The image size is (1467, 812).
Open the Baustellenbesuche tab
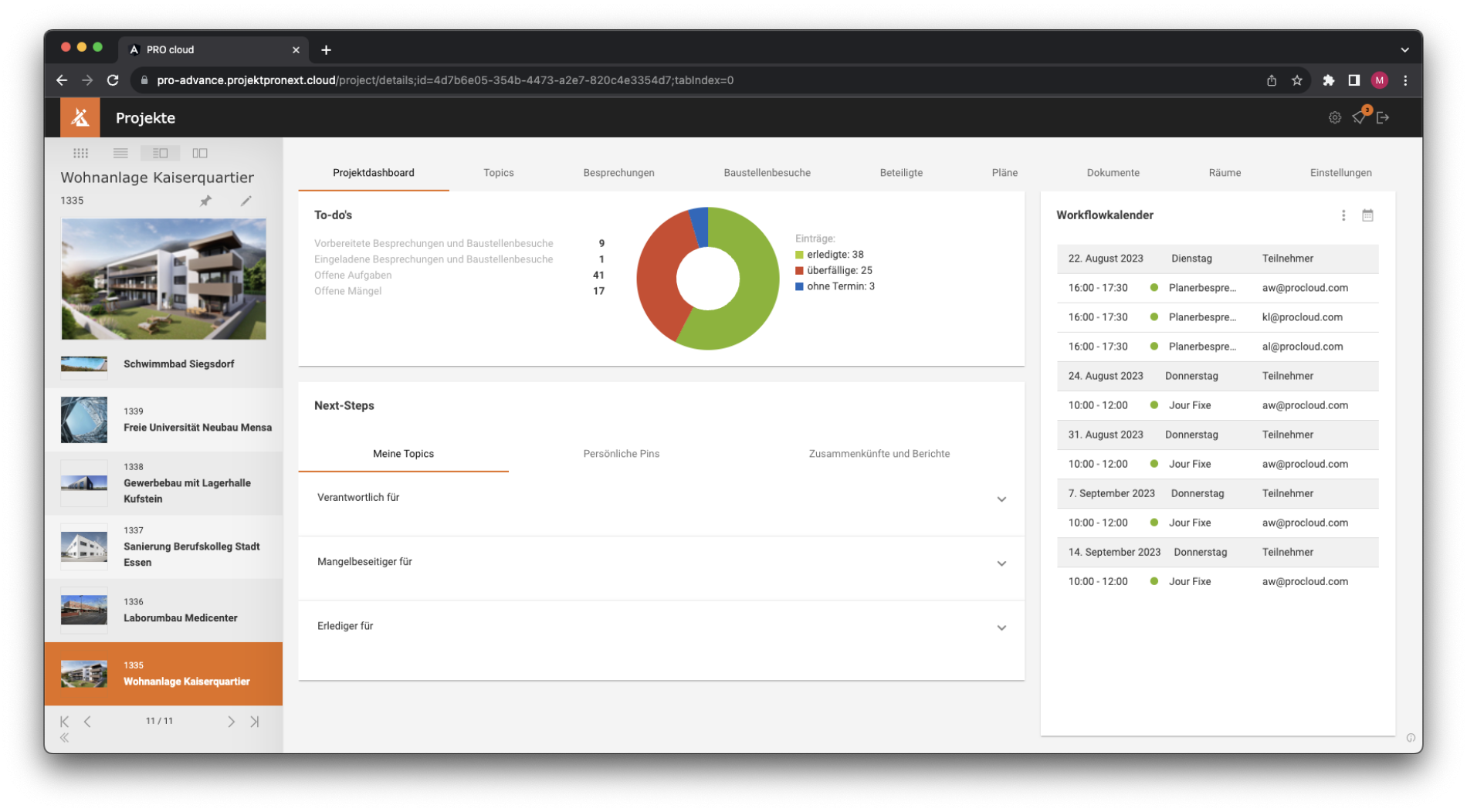767,173
